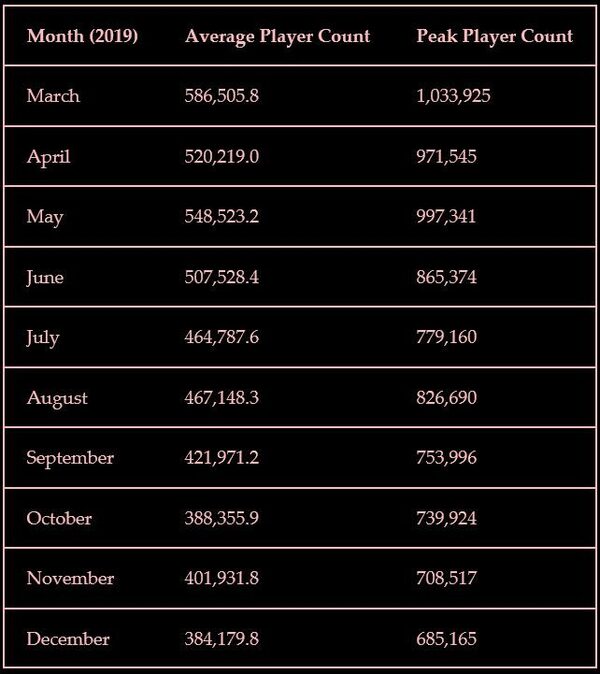Select the August month cell

pos(57,398)
